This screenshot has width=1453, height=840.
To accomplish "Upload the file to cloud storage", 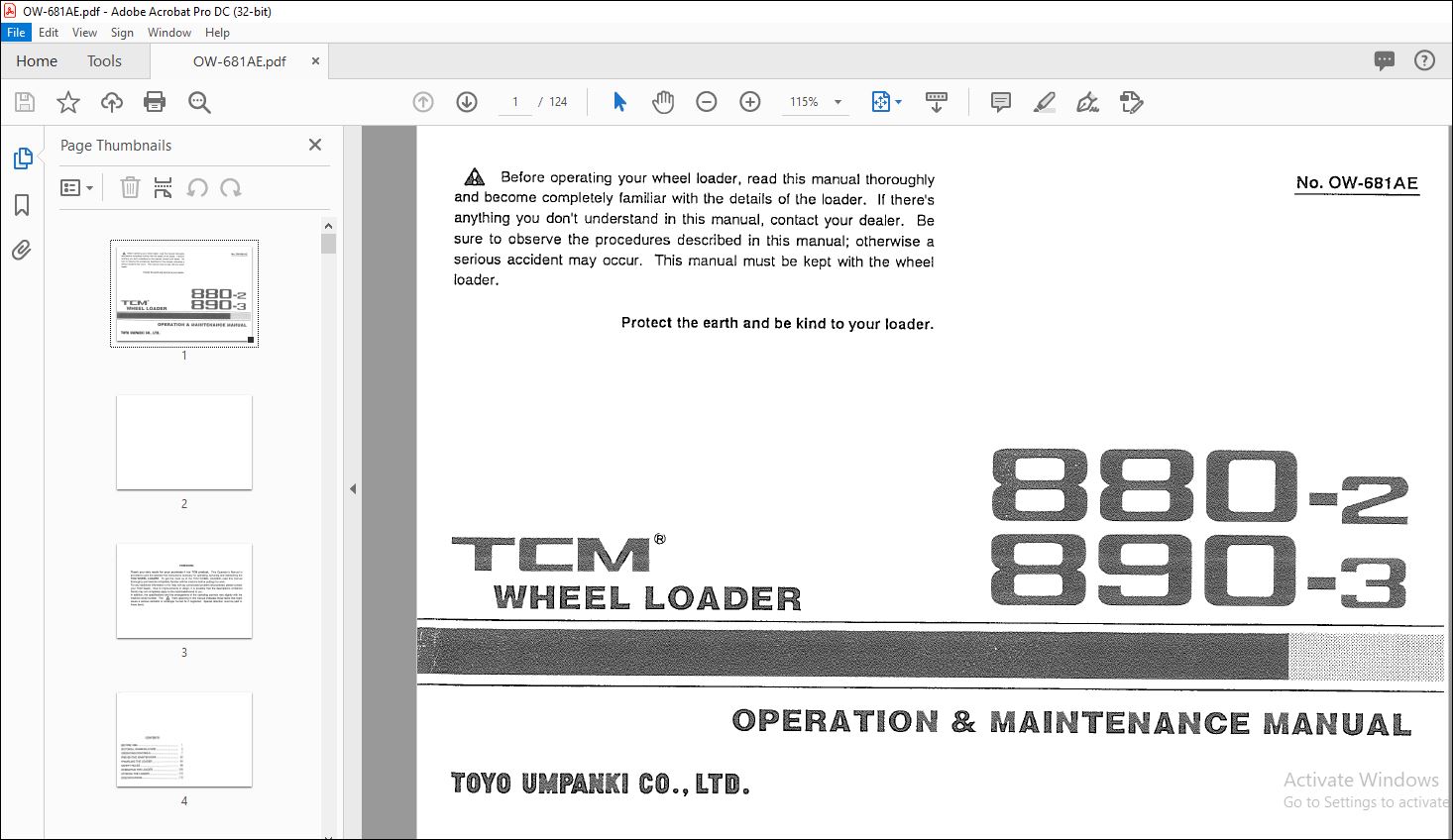I will (112, 102).
